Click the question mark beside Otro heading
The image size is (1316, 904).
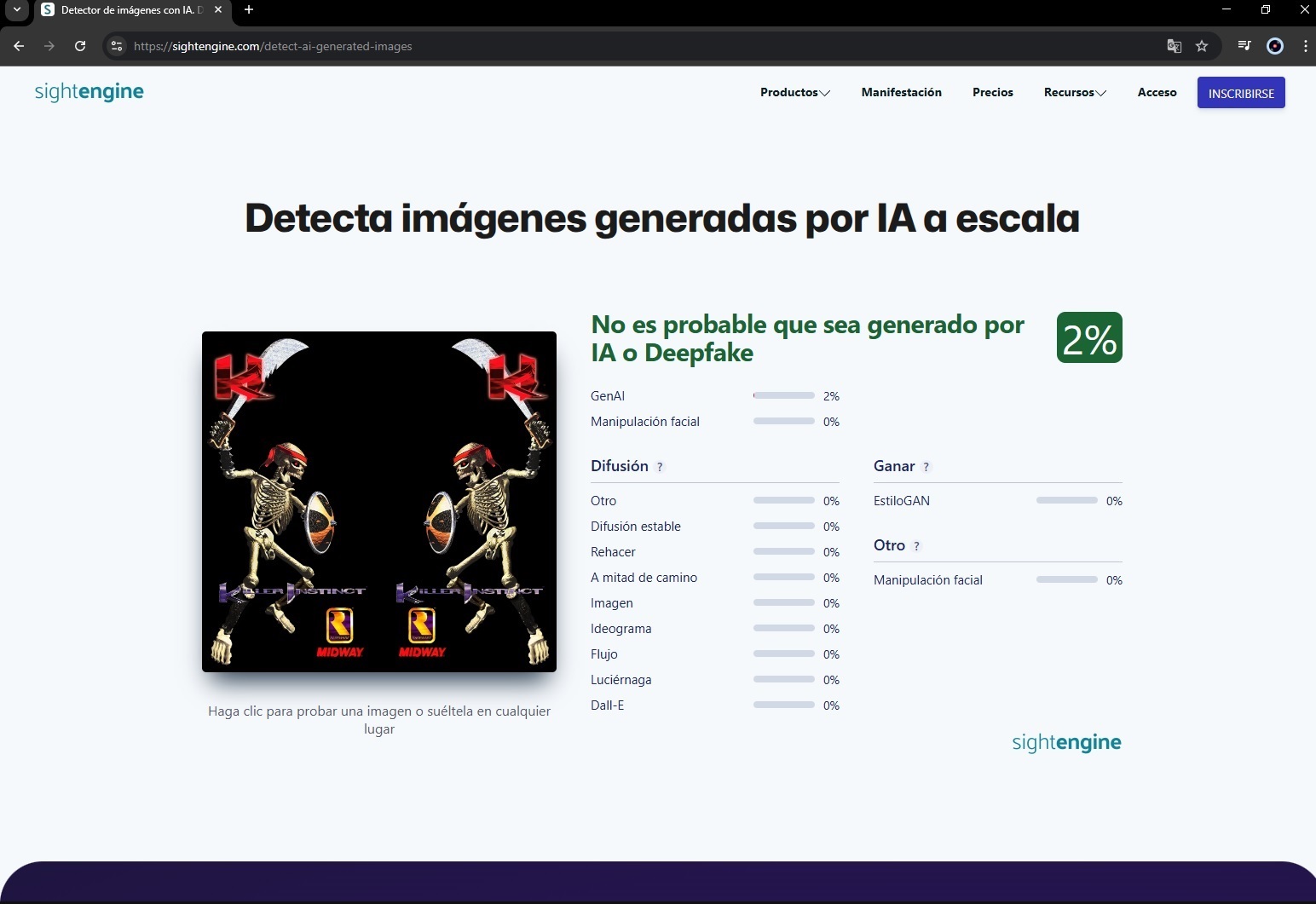click(x=917, y=546)
